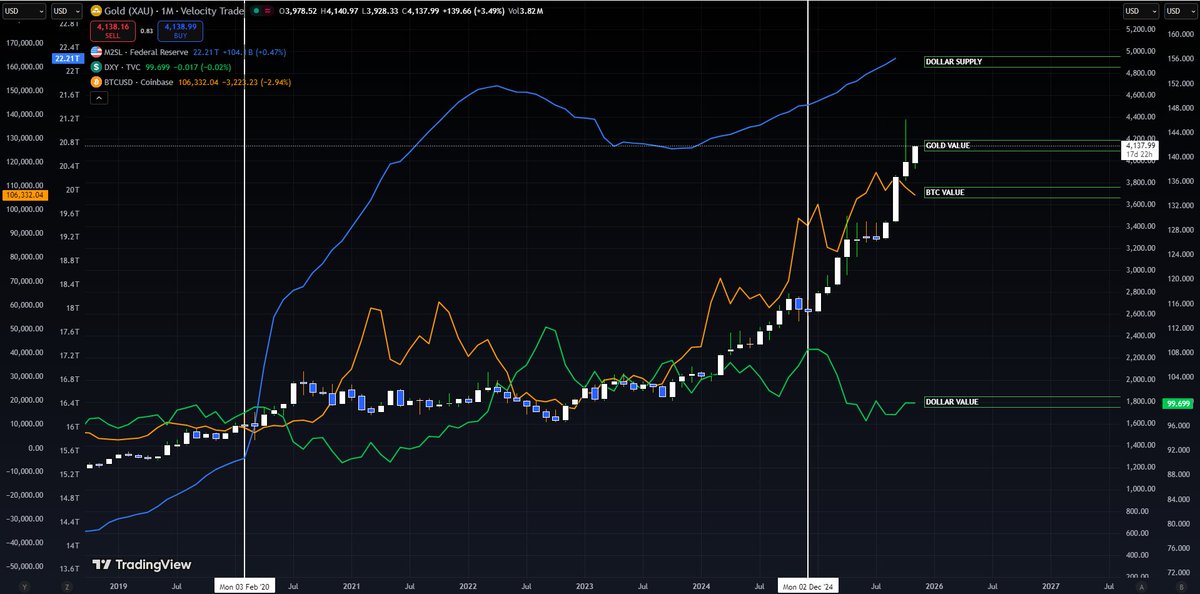This screenshot has width=1200, height=594.
Task: Click the M2SL US flag icon
Action: pyautogui.click(x=96, y=51)
